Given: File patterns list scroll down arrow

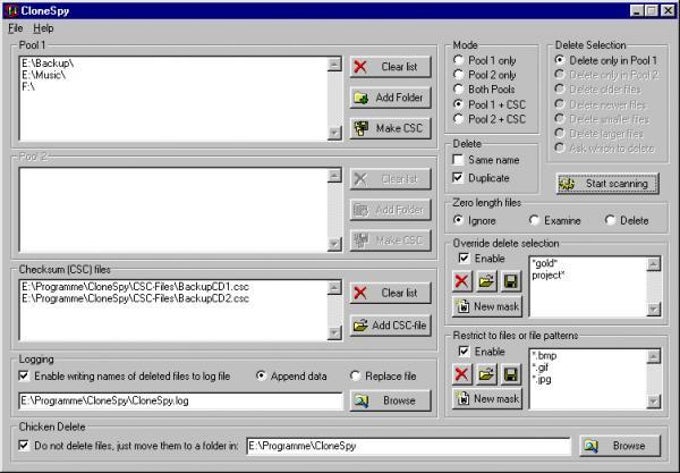Looking at the screenshot, I should [654, 401].
